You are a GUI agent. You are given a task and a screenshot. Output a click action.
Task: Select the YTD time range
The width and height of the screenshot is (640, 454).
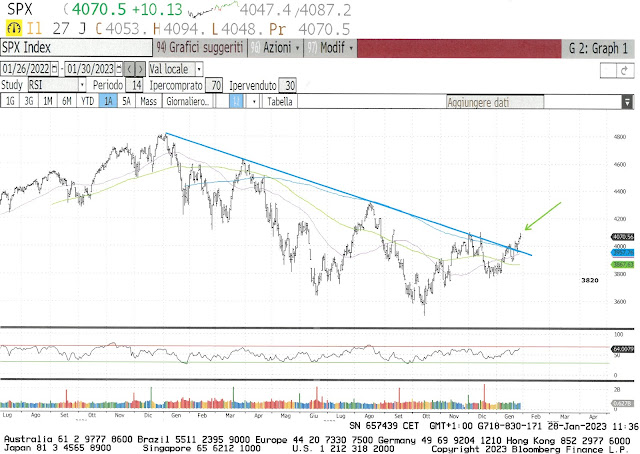pyautogui.click(x=87, y=101)
